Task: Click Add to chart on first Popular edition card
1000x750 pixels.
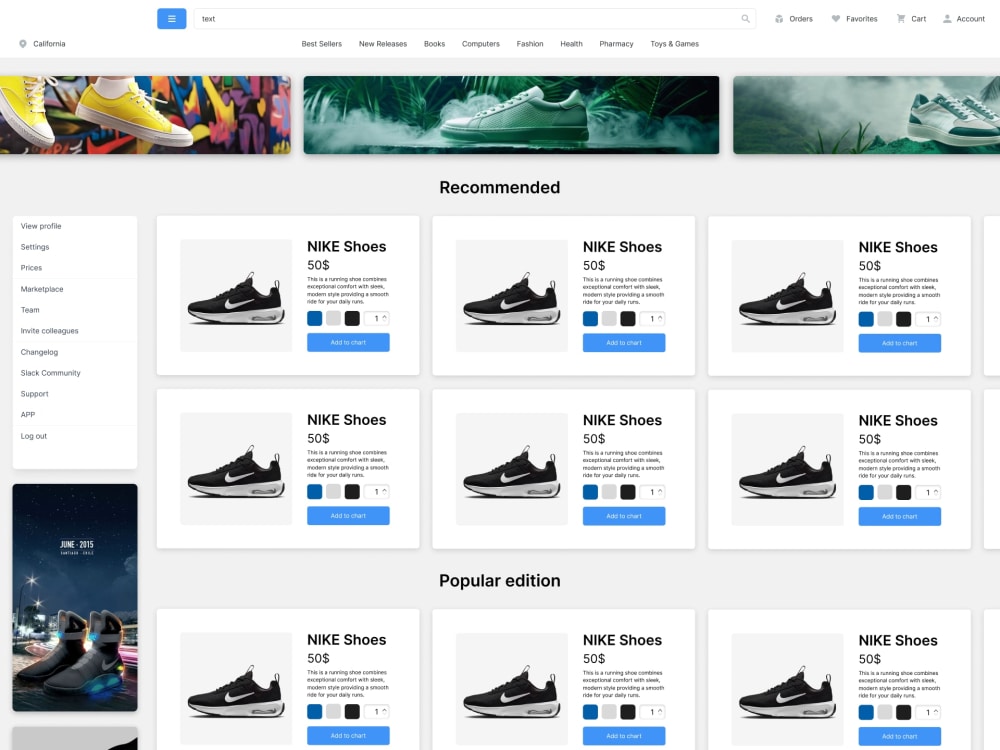Action: (348, 736)
